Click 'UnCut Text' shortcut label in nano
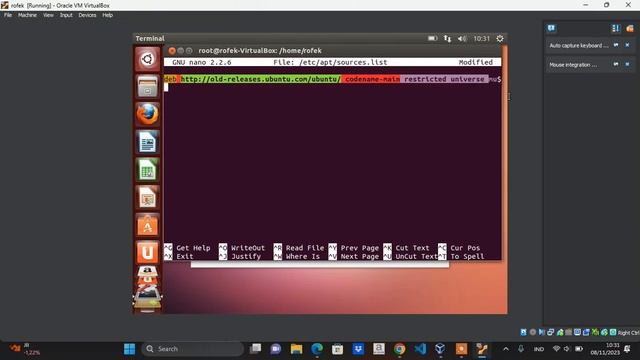The image size is (640, 360). (416, 256)
